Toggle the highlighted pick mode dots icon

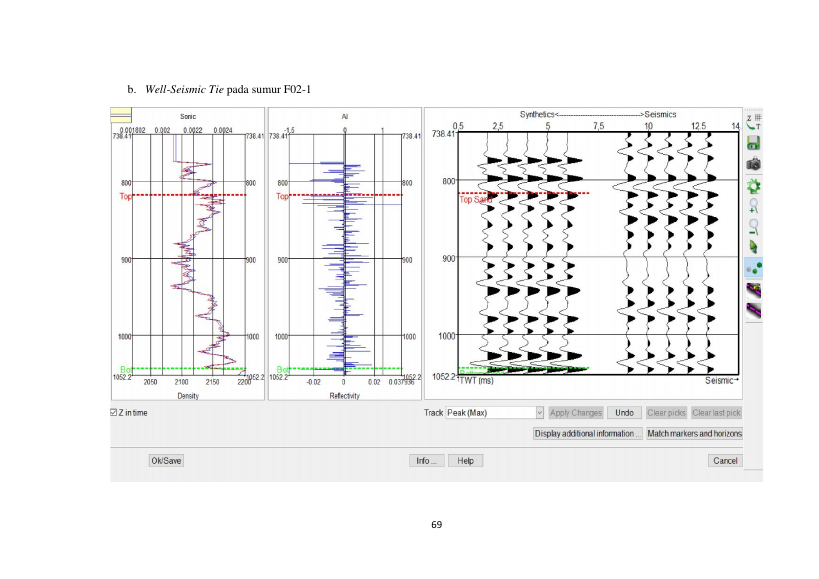(x=753, y=268)
